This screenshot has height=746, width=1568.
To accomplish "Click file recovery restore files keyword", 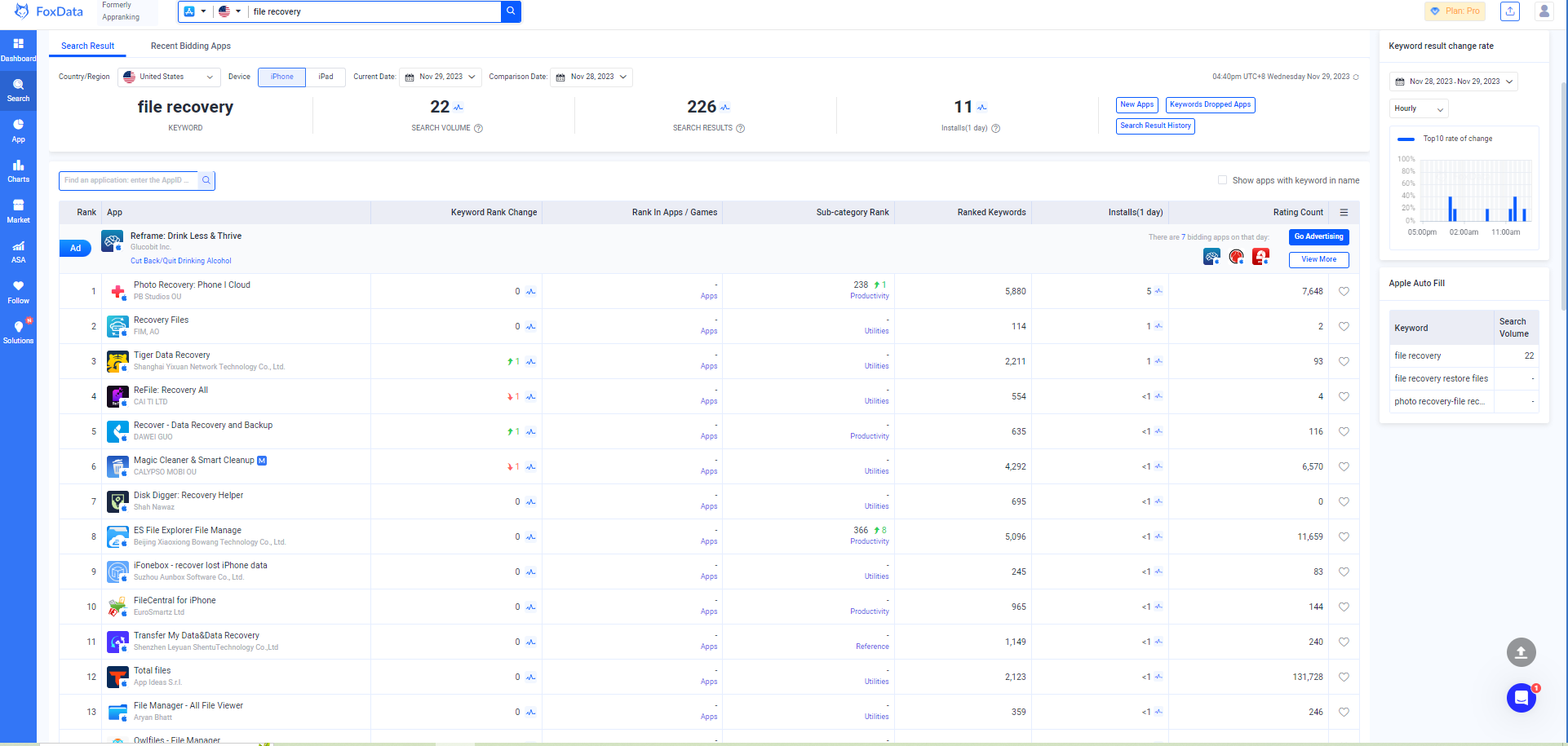I will coord(1441,378).
